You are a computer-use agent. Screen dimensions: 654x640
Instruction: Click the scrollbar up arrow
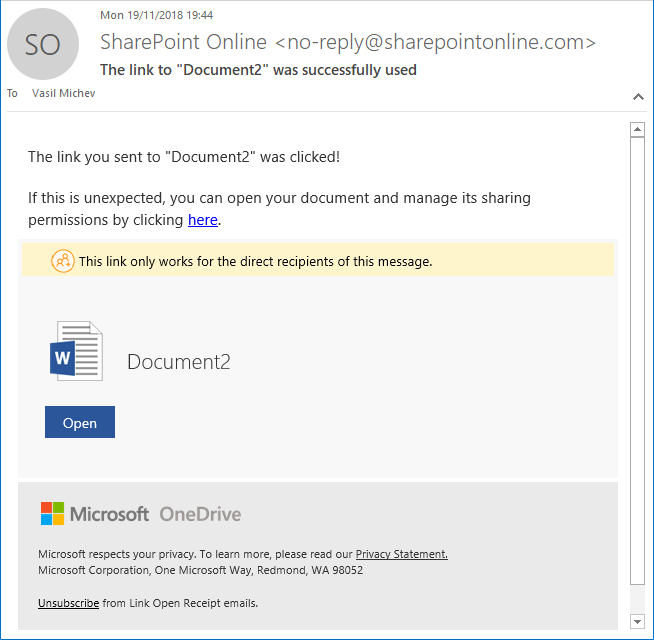click(637, 130)
